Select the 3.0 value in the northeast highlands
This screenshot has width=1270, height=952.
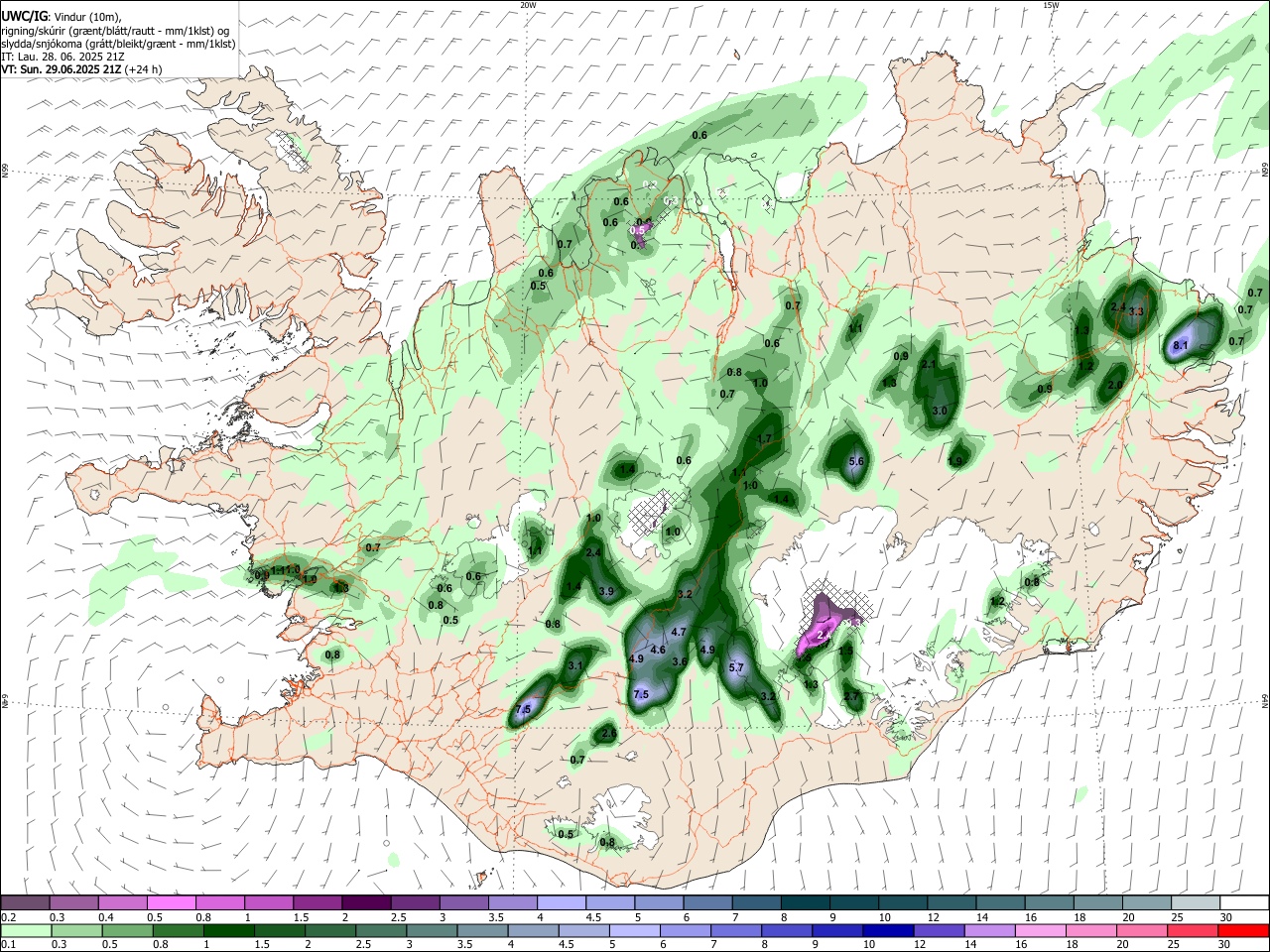pos(940,411)
